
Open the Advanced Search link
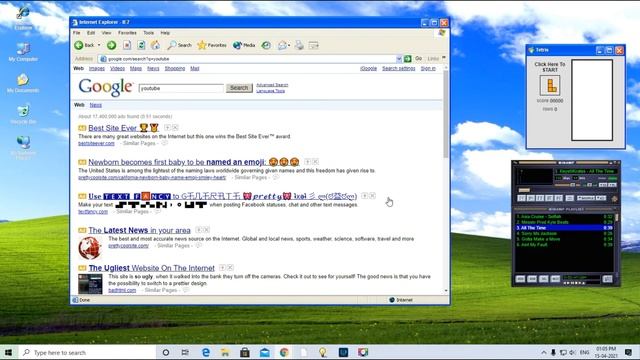(272, 85)
